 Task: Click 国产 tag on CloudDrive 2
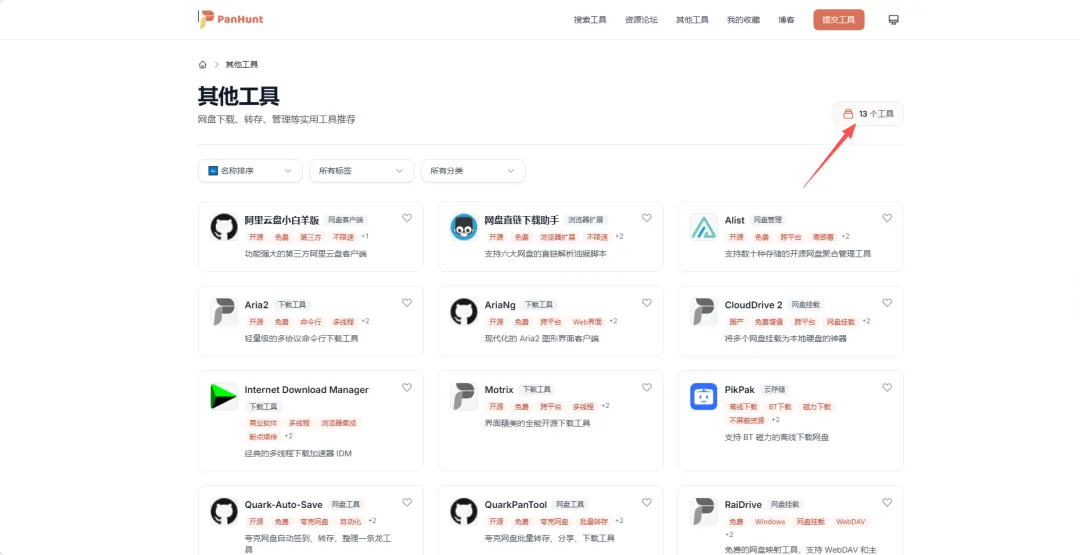point(736,322)
